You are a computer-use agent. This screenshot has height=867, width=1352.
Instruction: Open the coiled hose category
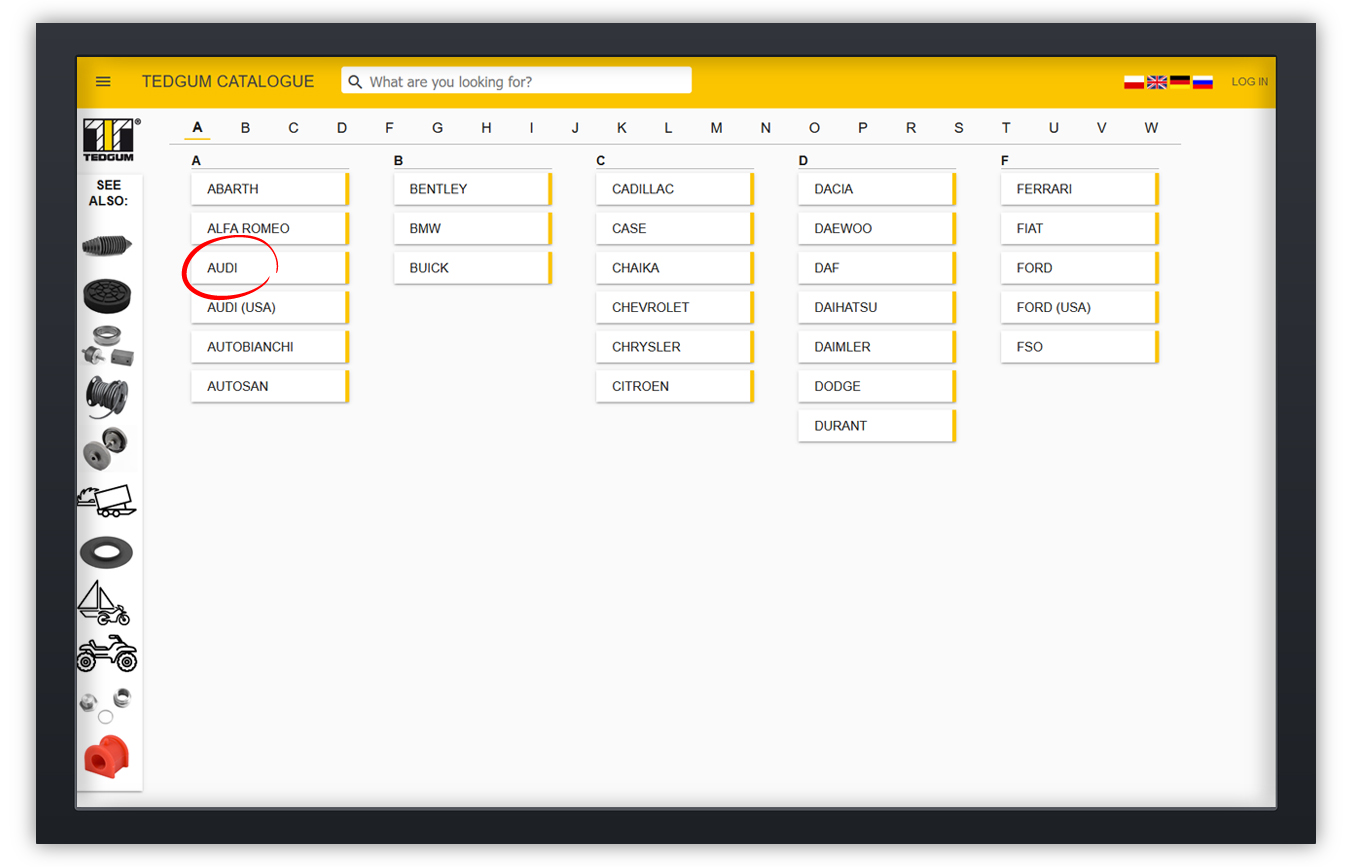click(x=107, y=396)
